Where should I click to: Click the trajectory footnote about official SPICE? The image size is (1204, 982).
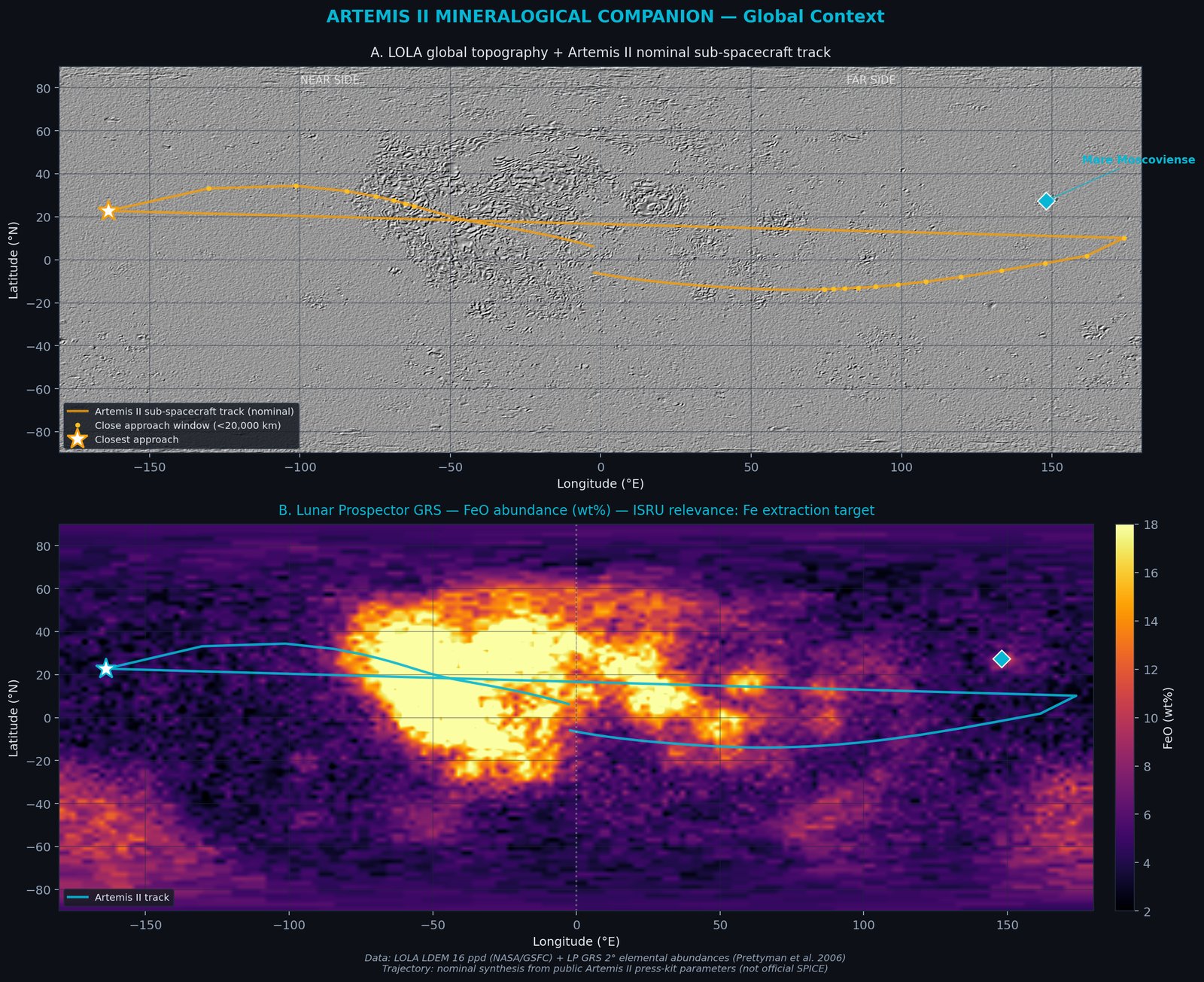point(605,968)
